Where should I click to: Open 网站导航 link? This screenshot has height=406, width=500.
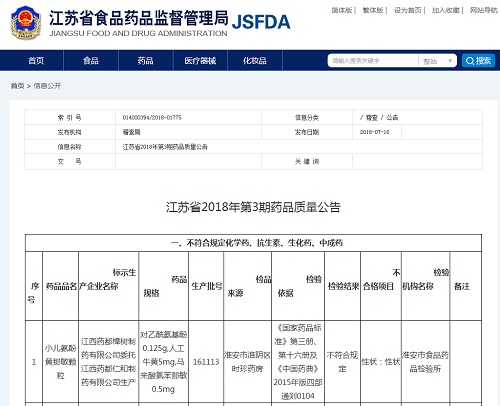(484, 10)
